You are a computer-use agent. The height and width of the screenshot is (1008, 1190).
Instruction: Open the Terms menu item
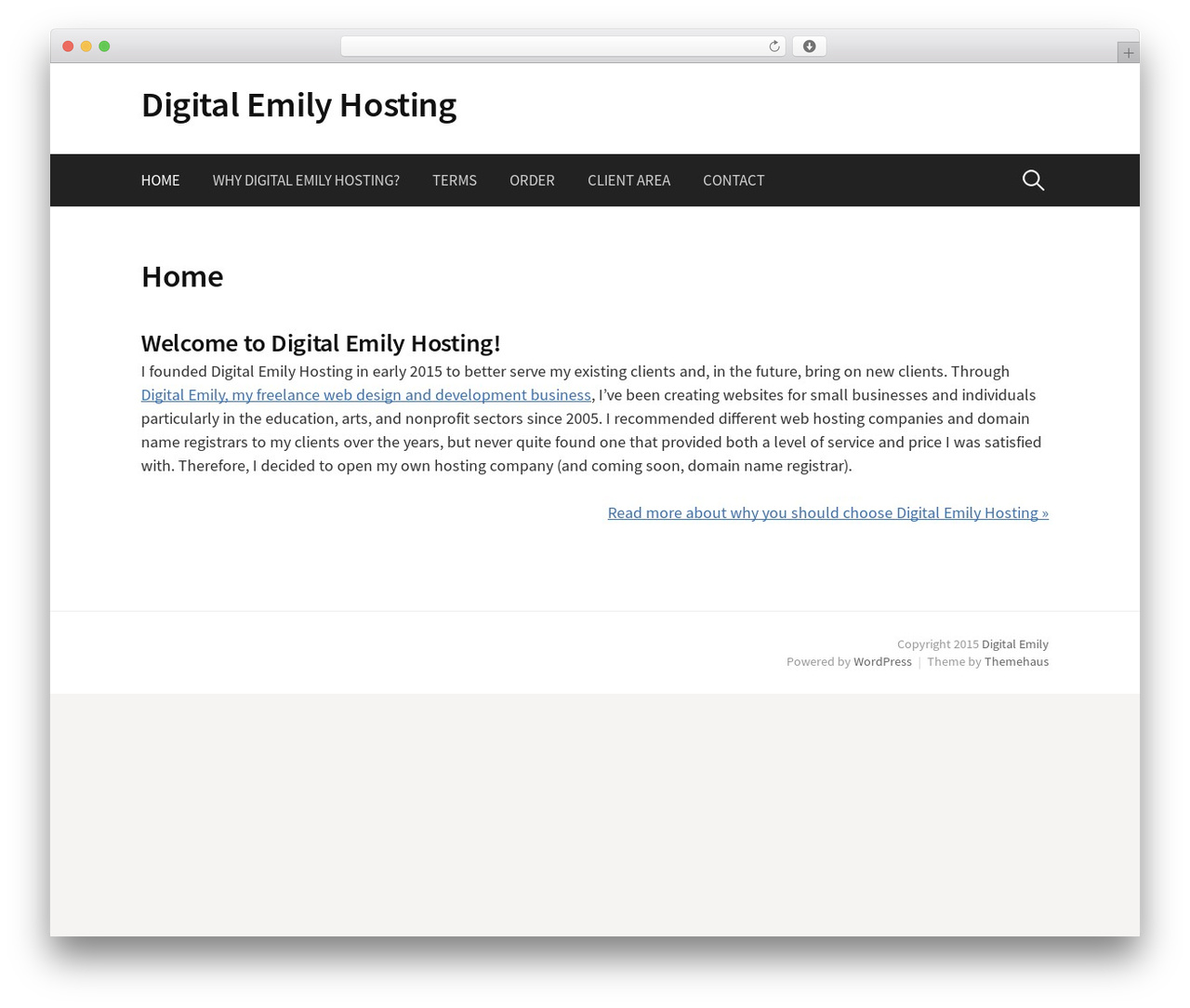pyautogui.click(x=455, y=180)
